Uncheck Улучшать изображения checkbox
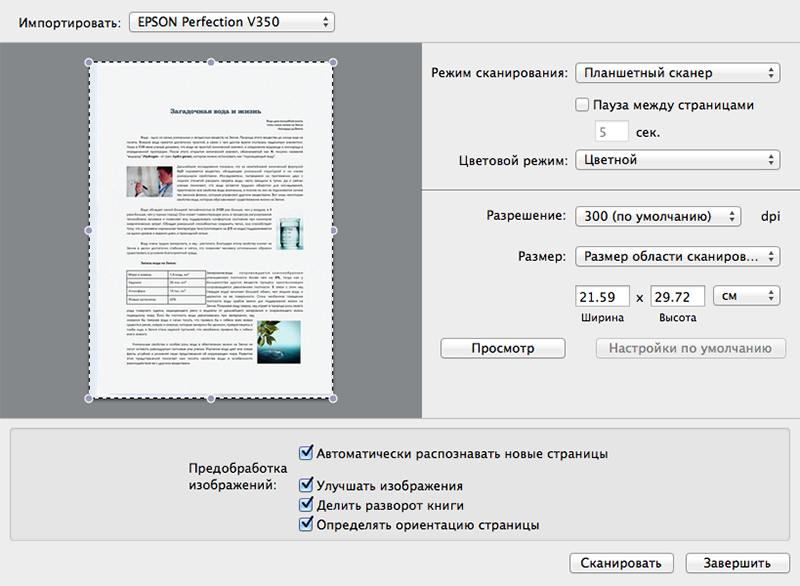The width and height of the screenshot is (800, 586). point(306,486)
